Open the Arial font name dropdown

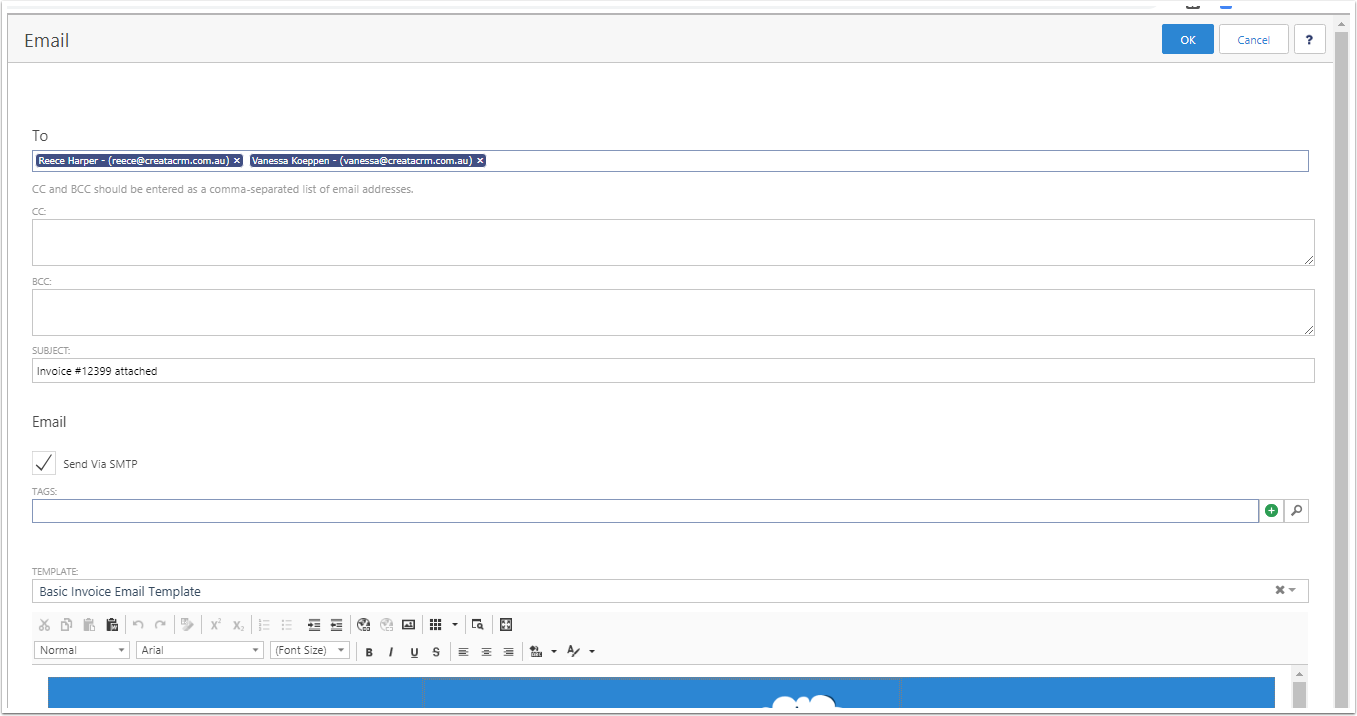200,650
